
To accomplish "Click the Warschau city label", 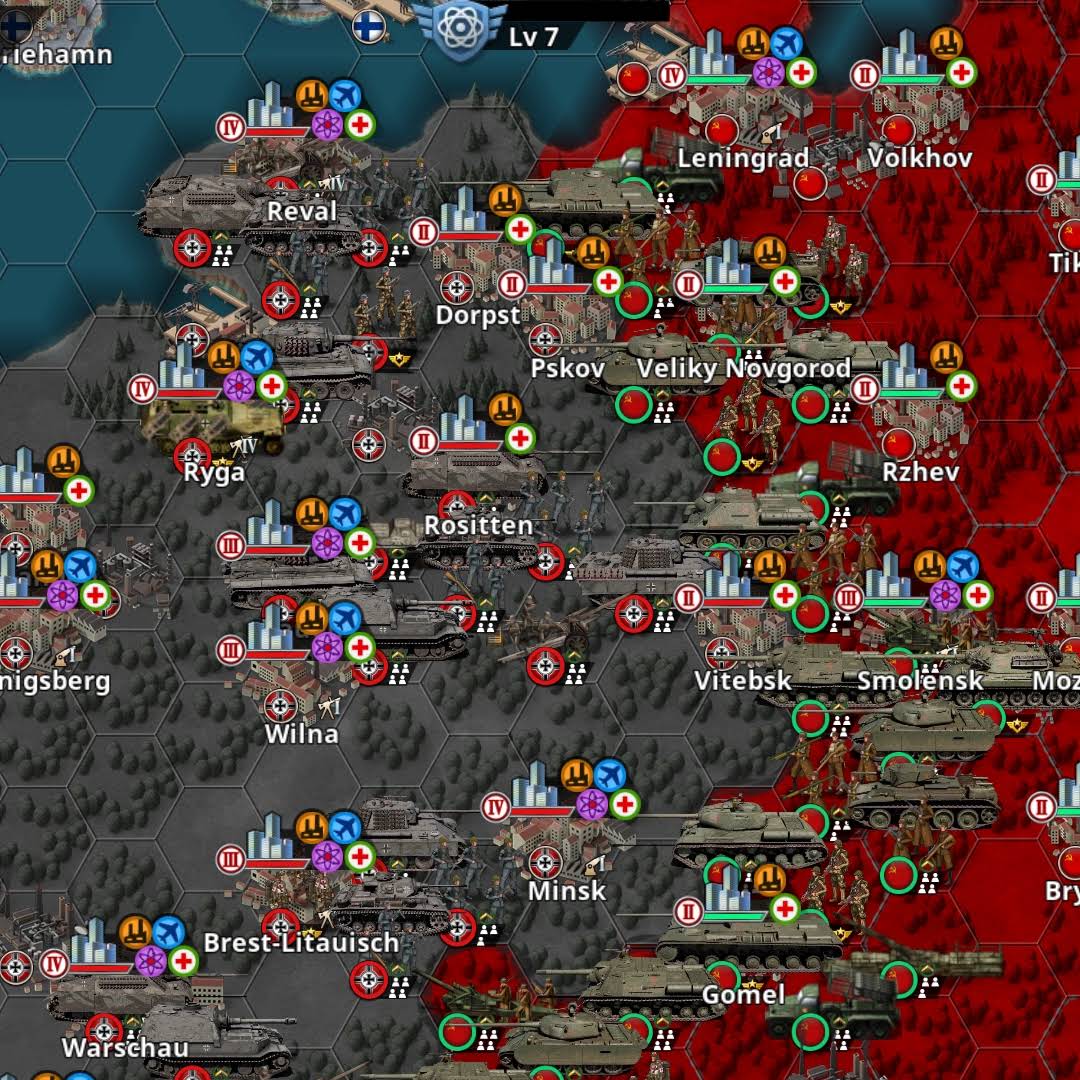I will tap(125, 1048).
